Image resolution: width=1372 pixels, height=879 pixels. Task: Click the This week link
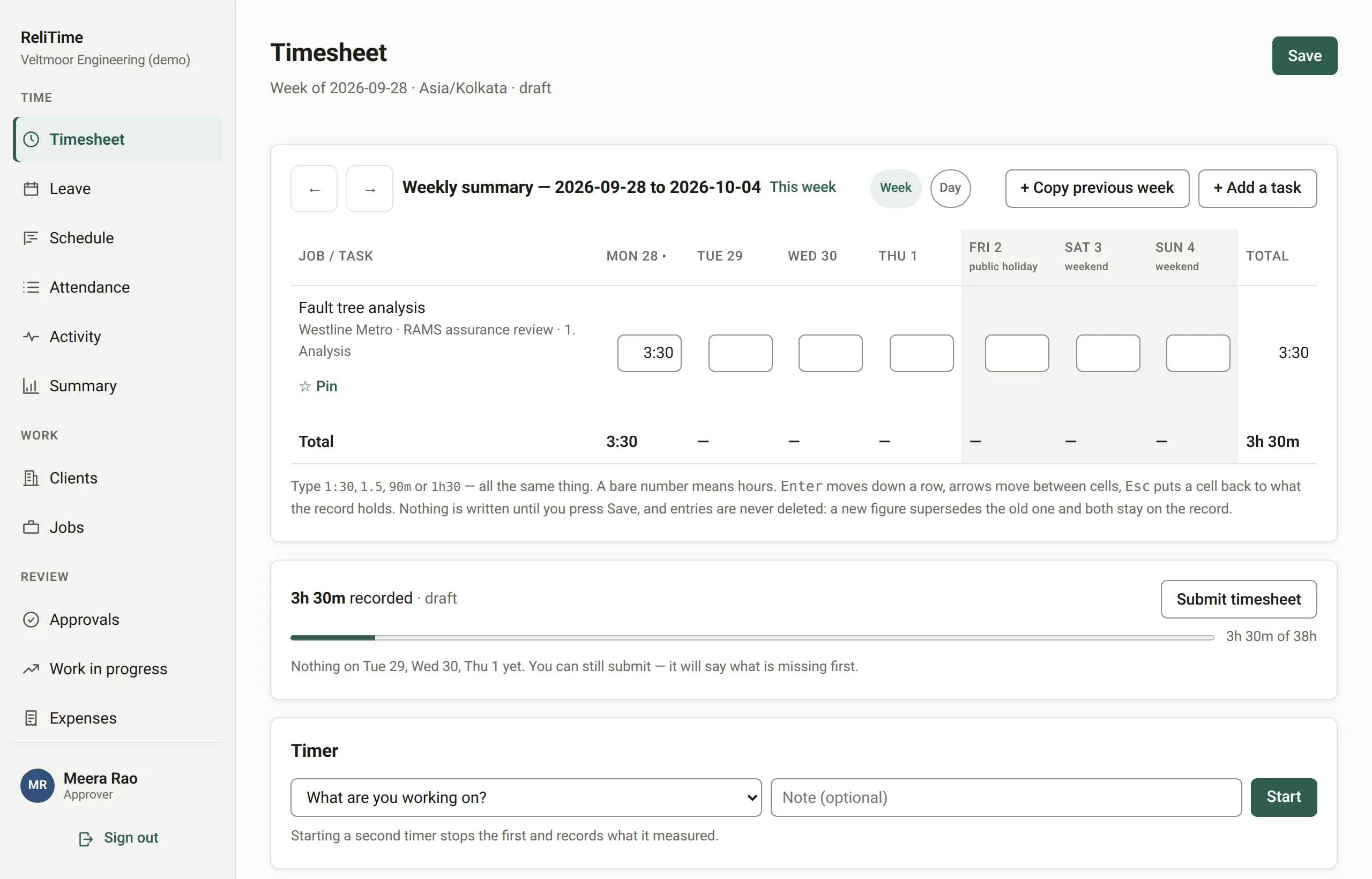coord(802,187)
